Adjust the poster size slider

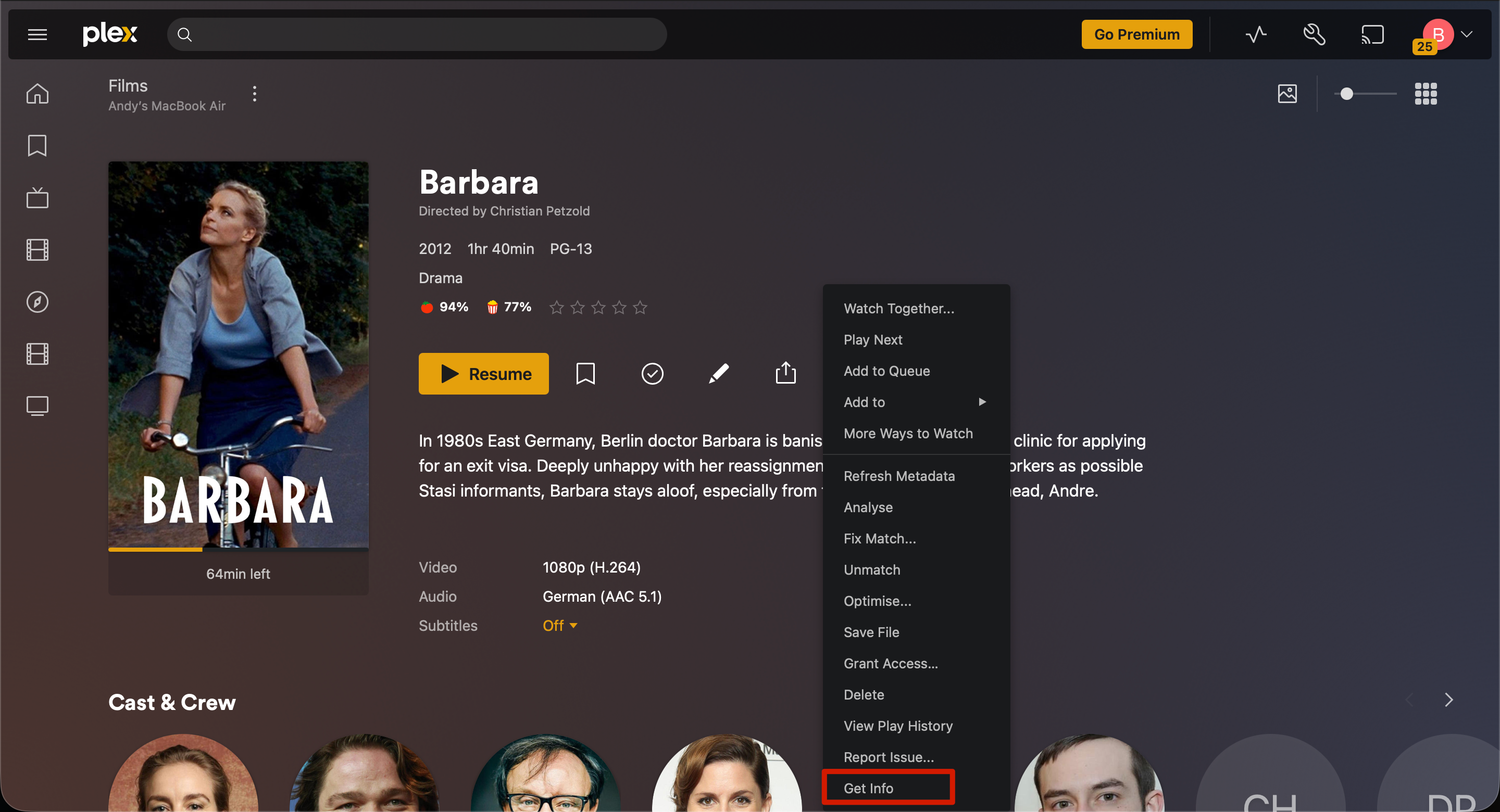[x=1365, y=94]
